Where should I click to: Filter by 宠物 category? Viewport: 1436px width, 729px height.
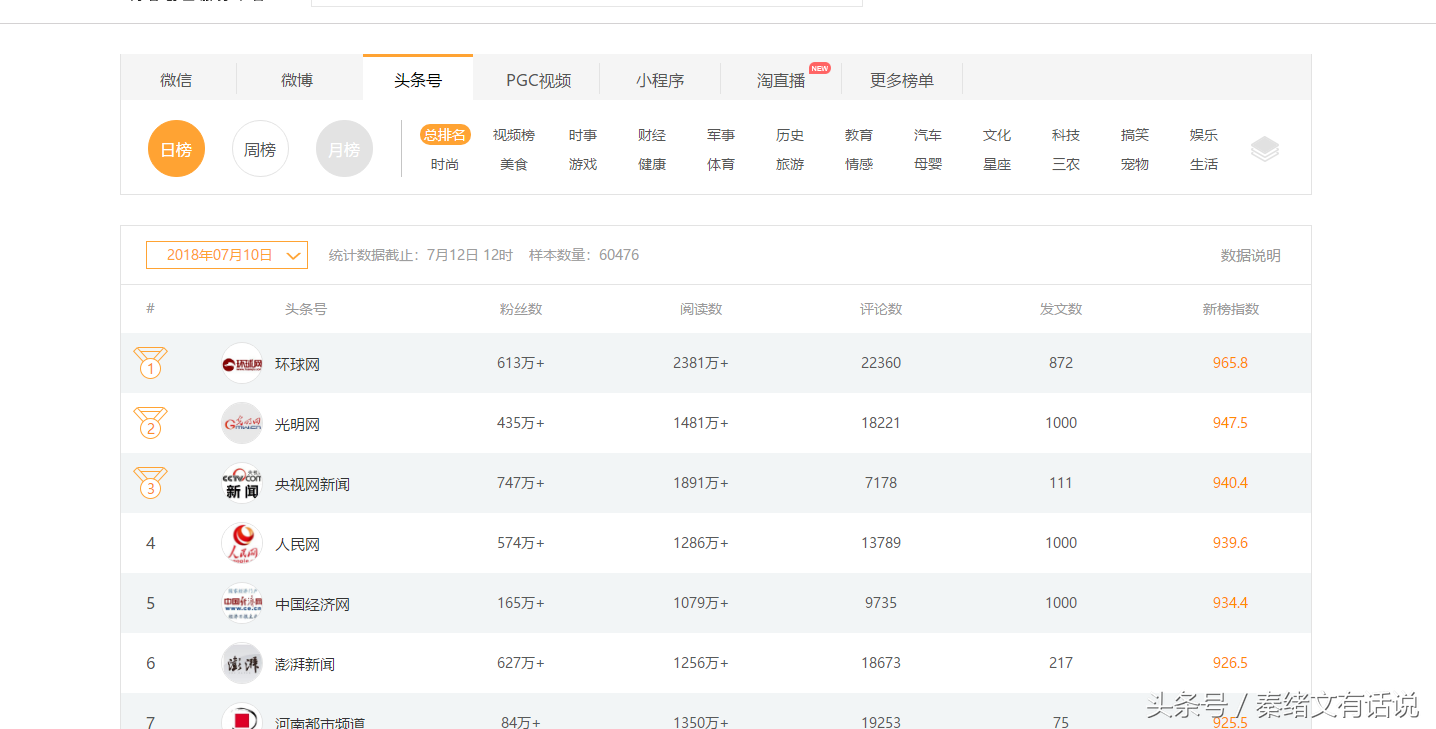(x=1135, y=164)
